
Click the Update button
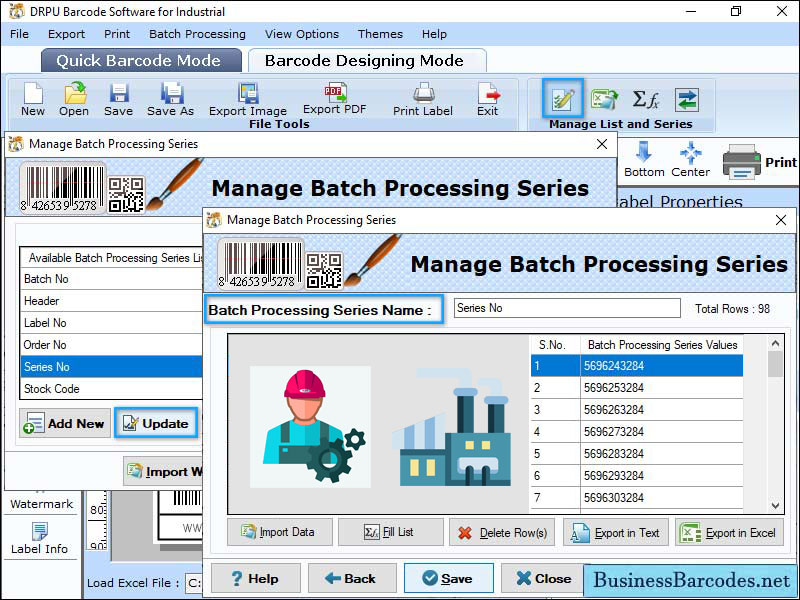(x=156, y=423)
